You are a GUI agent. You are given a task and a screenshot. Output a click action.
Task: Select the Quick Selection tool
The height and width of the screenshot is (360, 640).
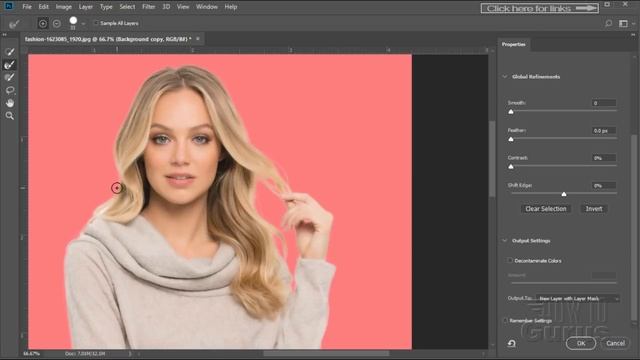(10, 51)
